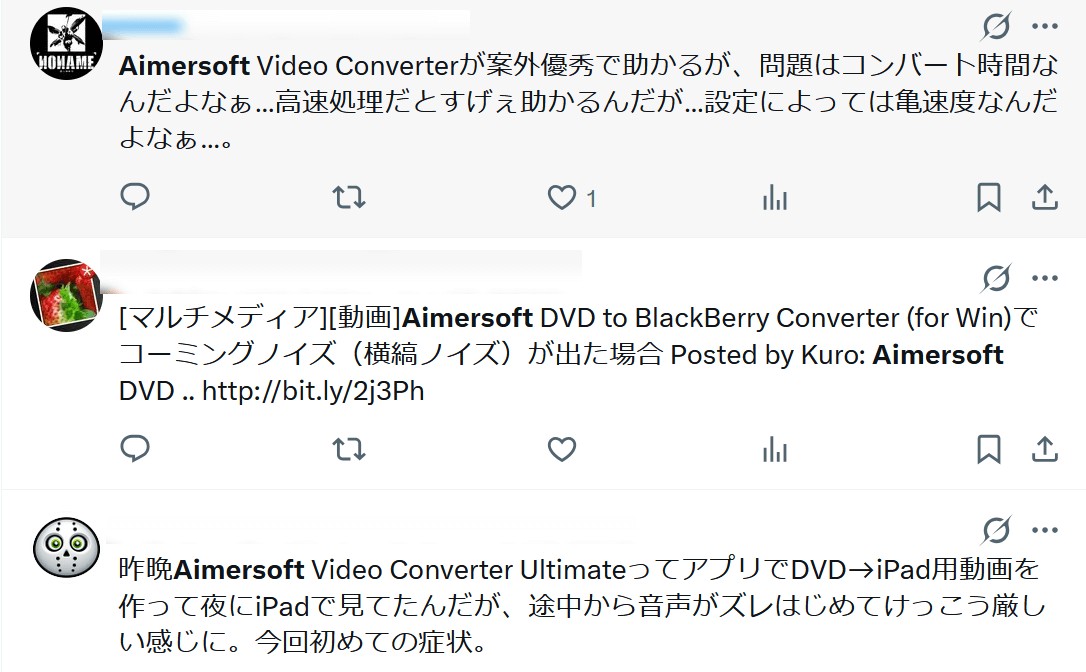Like the DVD to BlackBerry Converter tweet
The image size is (1086, 672).
click(x=562, y=450)
